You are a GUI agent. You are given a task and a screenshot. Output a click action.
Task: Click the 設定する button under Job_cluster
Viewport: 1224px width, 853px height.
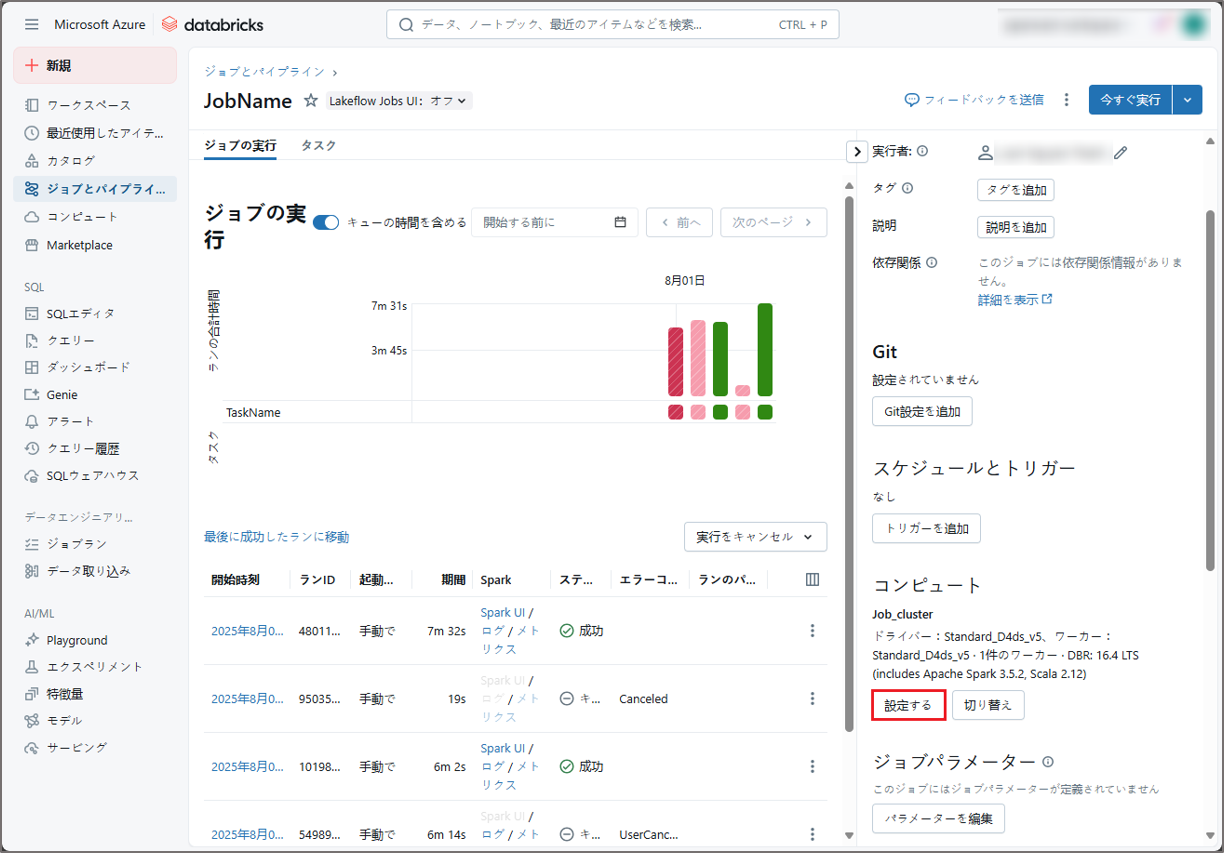click(x=908, y=705)
